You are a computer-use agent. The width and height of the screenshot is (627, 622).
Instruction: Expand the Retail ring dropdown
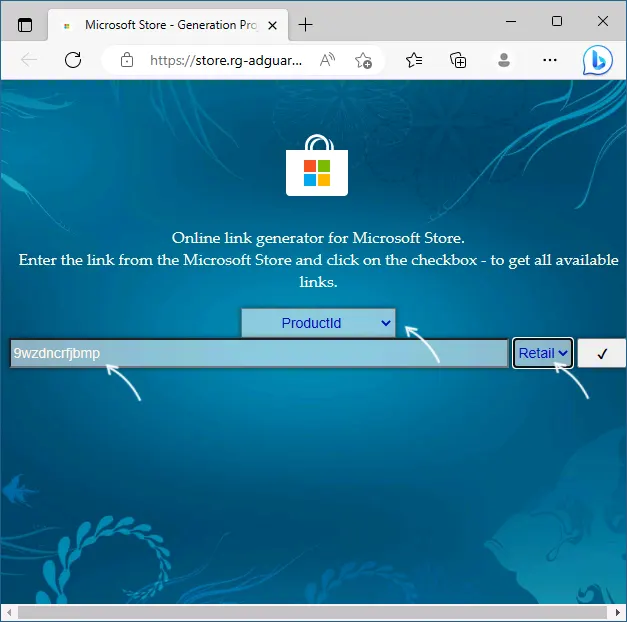coord(543,353)
